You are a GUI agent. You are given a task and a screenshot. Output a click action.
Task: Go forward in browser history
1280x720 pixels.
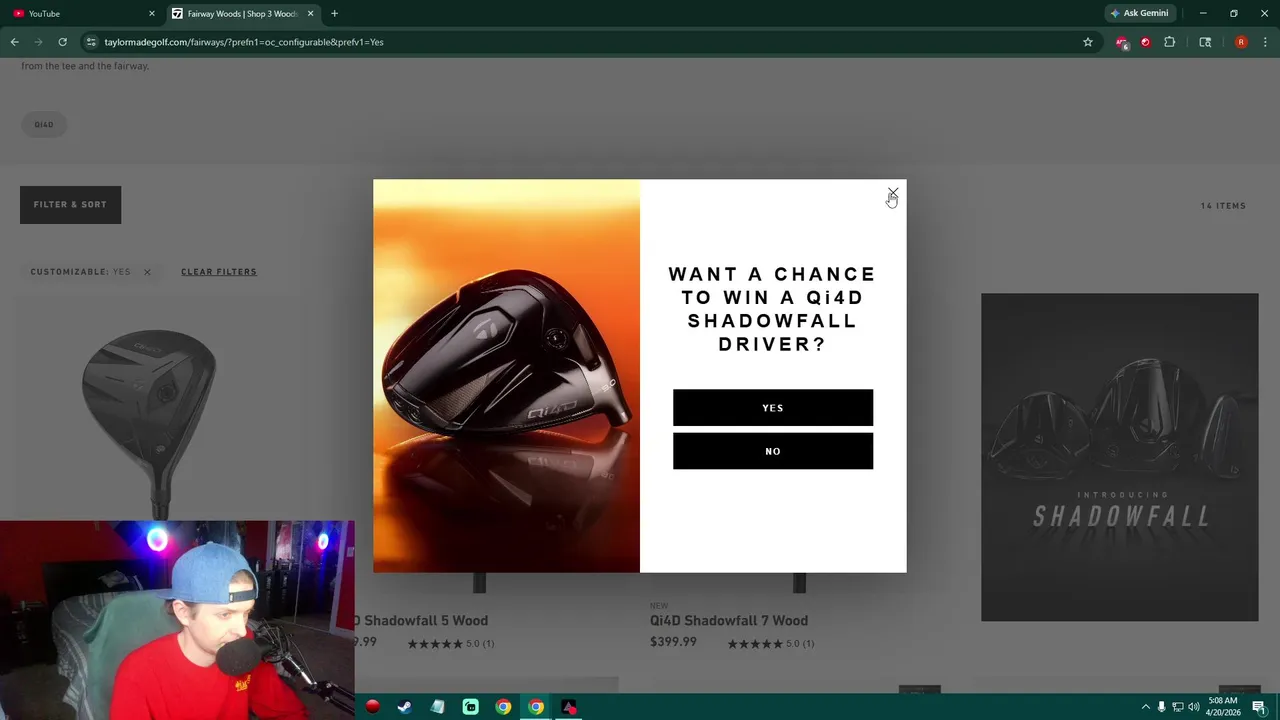[38, 42]
